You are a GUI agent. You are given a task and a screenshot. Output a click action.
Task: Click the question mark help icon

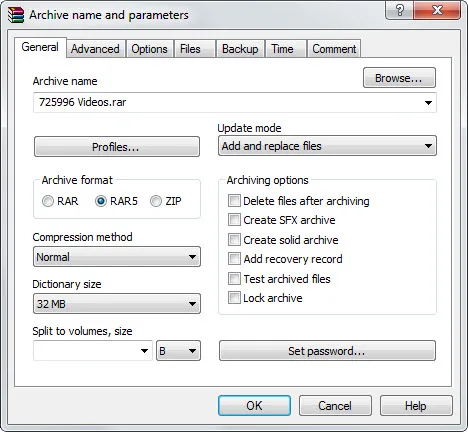[399, 10]
